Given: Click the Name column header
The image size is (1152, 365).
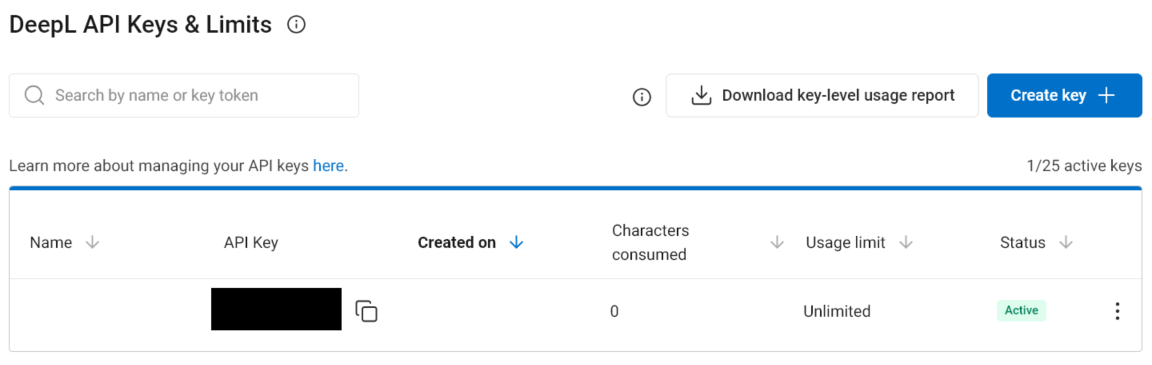Looking at the screenshot, I should coord(51,242).
